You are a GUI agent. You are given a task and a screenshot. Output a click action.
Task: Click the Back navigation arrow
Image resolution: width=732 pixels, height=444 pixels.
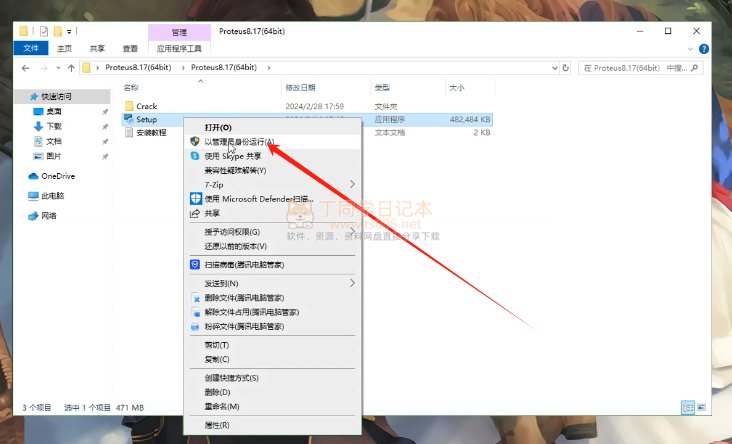click(x=26, y=68)
